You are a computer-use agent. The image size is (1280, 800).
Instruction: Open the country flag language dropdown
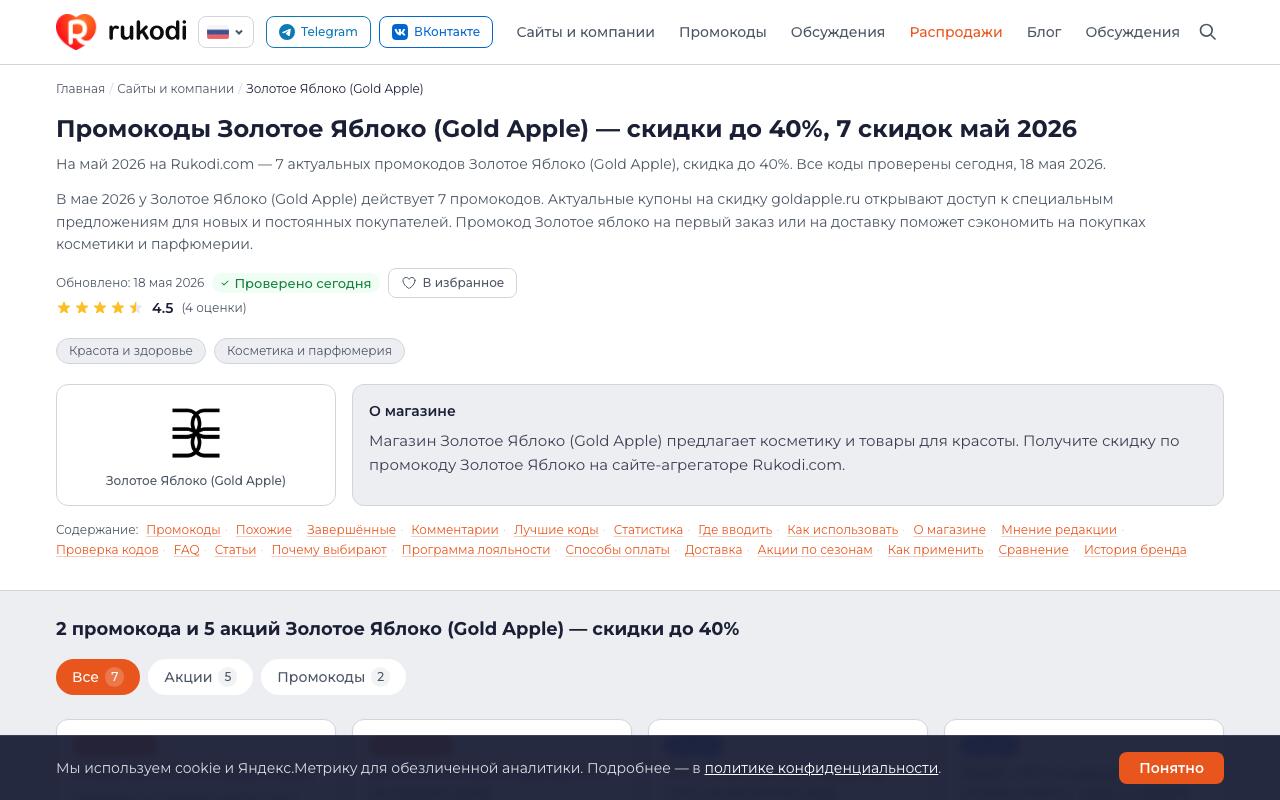click(x=226, y=32)
